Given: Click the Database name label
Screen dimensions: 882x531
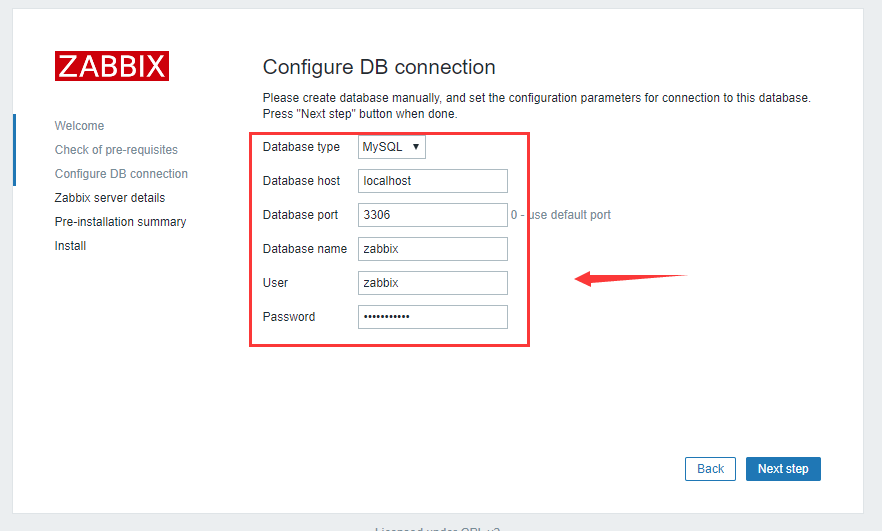Looking at the screenshot, I should click(305, 249).
